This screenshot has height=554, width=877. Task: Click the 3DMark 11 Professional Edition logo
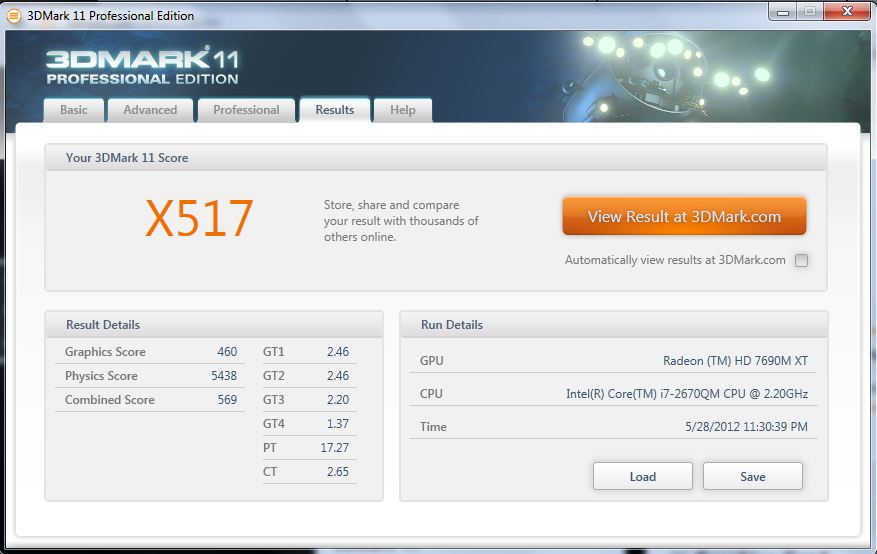142,66
